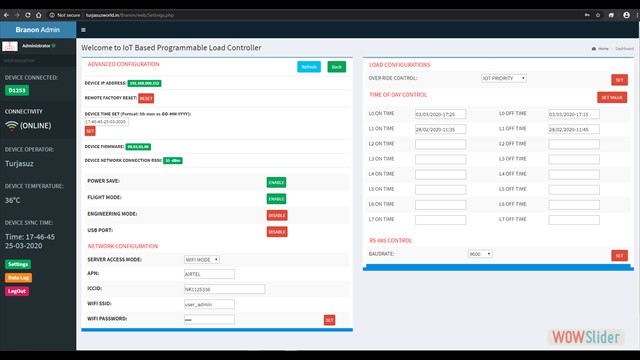Image resolution: width=640 pixels, height=360 pixels.
Task: Click the Administrator avatar image
Action: [10, 46]
